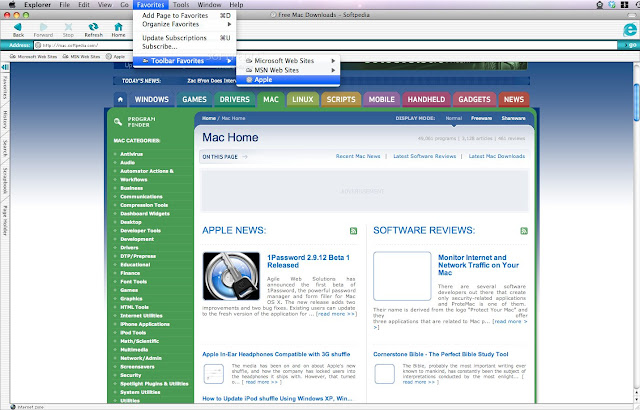Collapse the explorer bar arrow icon

click(x=5, y=67)
